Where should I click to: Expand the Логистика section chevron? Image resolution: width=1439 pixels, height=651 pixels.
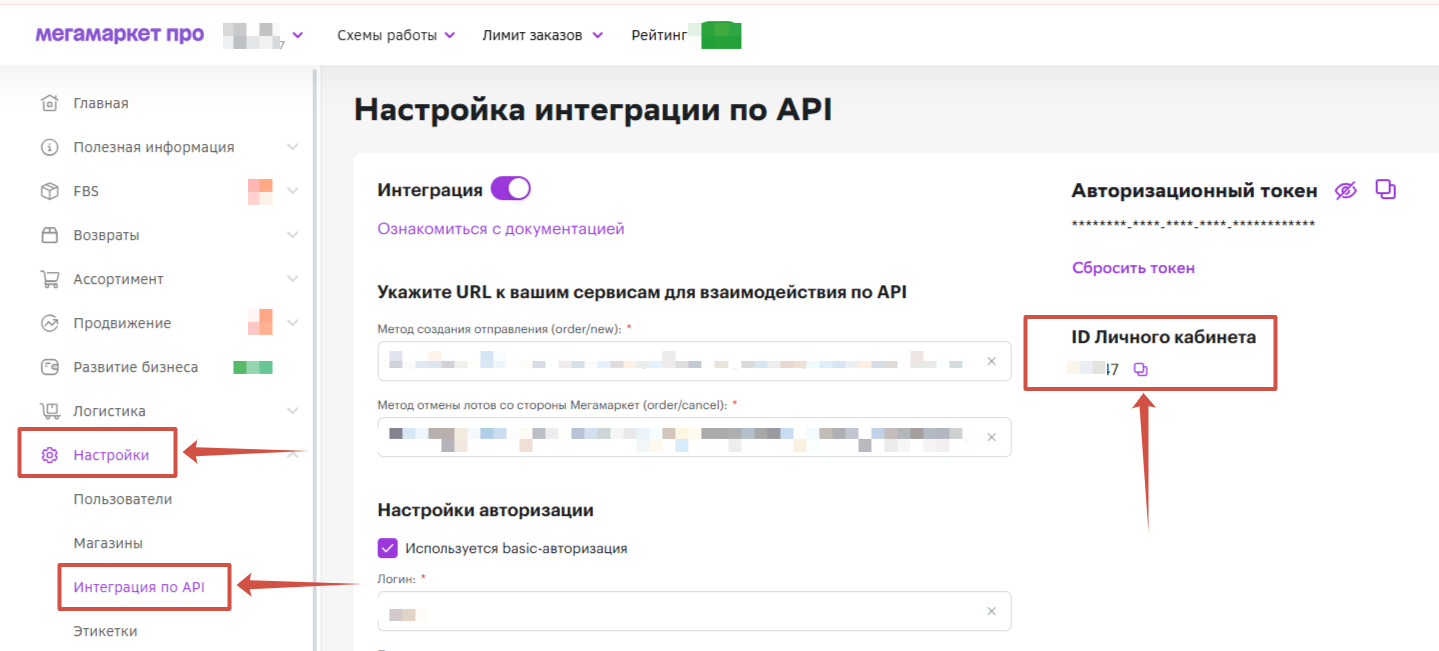(292, 411)
